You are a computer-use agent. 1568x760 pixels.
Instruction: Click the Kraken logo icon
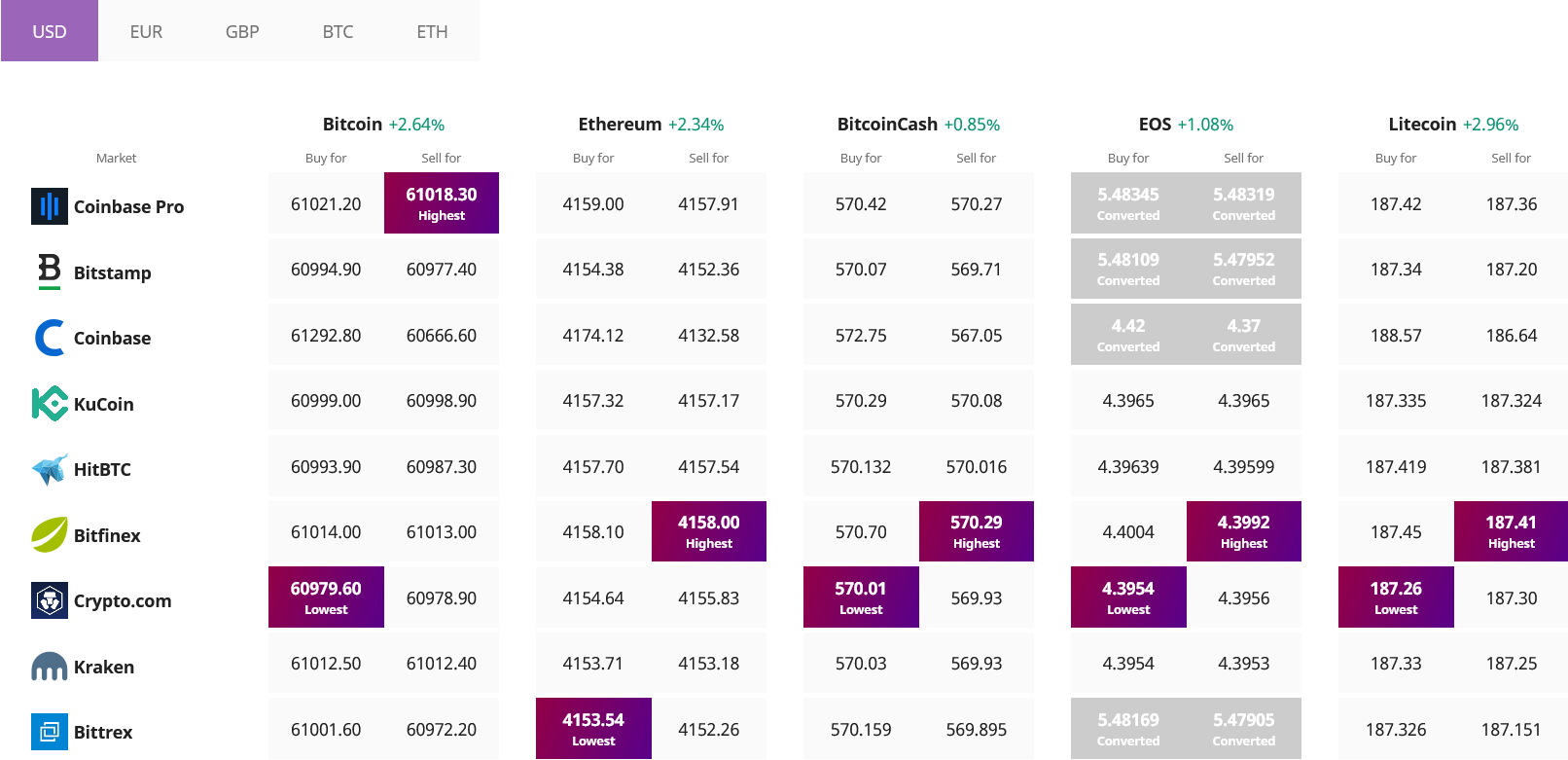(50, 667)
